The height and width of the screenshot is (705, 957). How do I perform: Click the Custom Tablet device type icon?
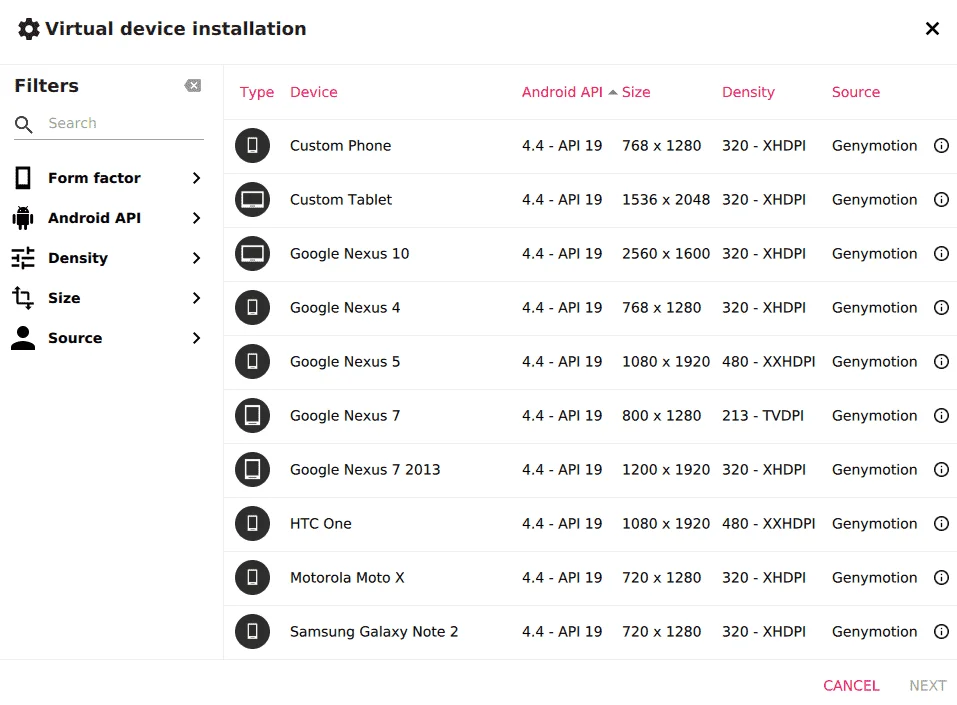coord(252,199)
